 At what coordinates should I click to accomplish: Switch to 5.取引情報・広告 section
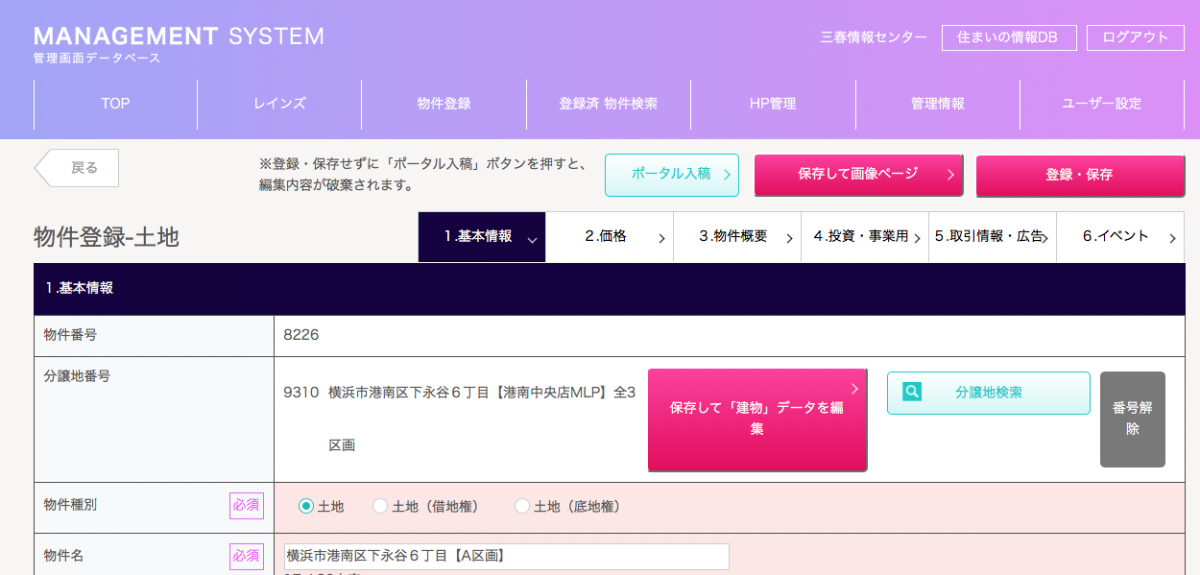pyautogui.click(x=992, y=237)
